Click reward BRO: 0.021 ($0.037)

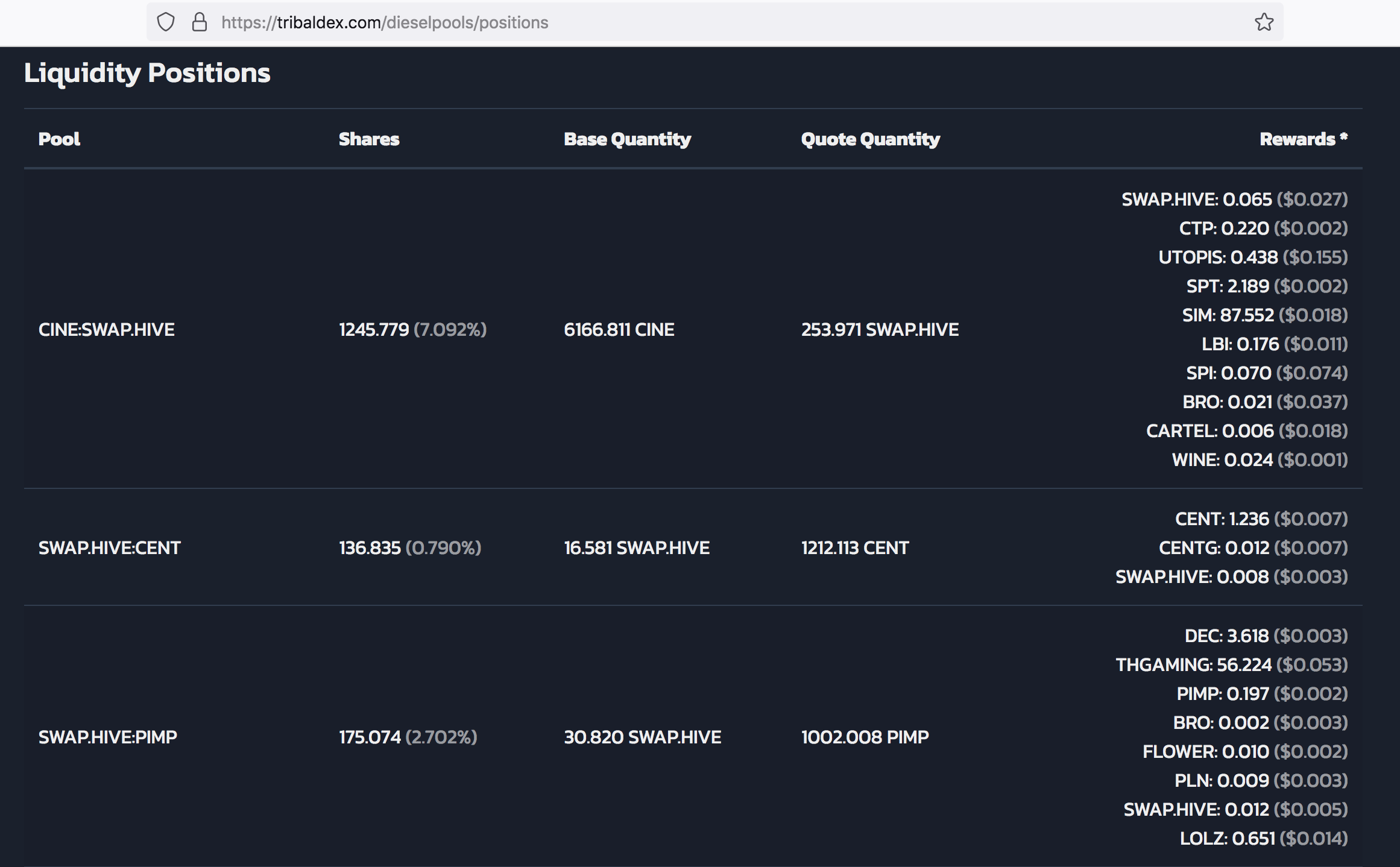(x=1266, y=402)
